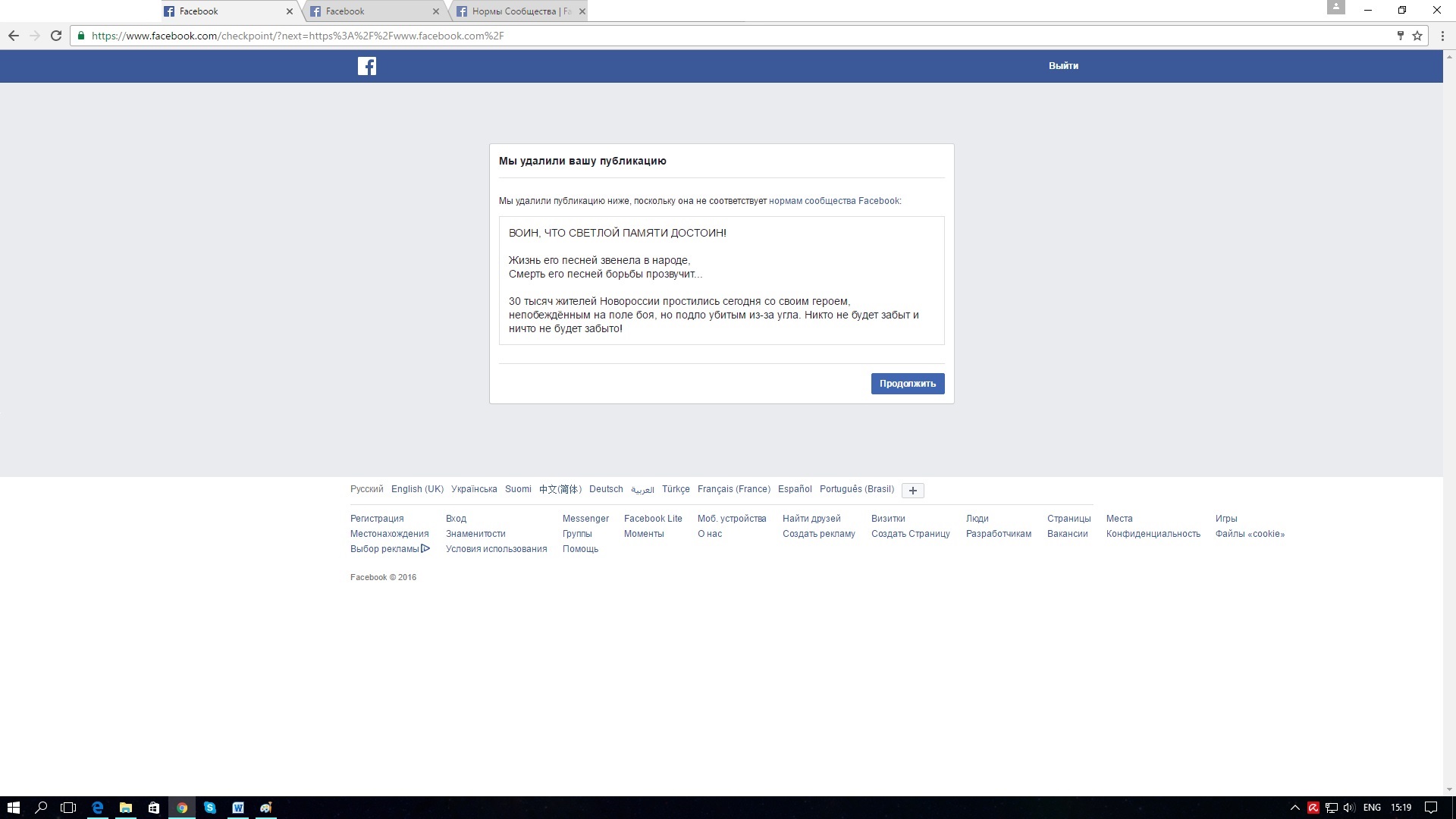1456x819 pixels.
Task: Open Chrome menu three-dot icon
Action: point(1442,36)
